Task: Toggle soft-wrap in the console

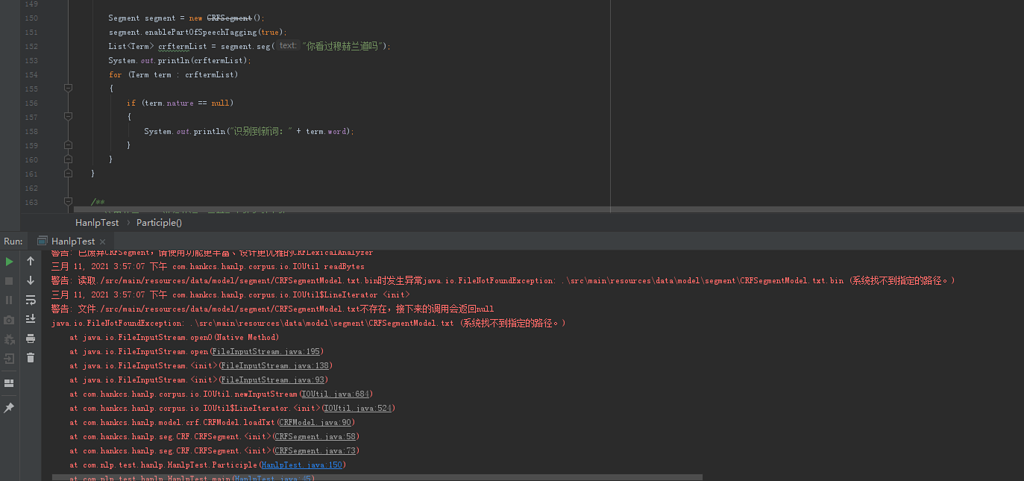Action: 30,299
